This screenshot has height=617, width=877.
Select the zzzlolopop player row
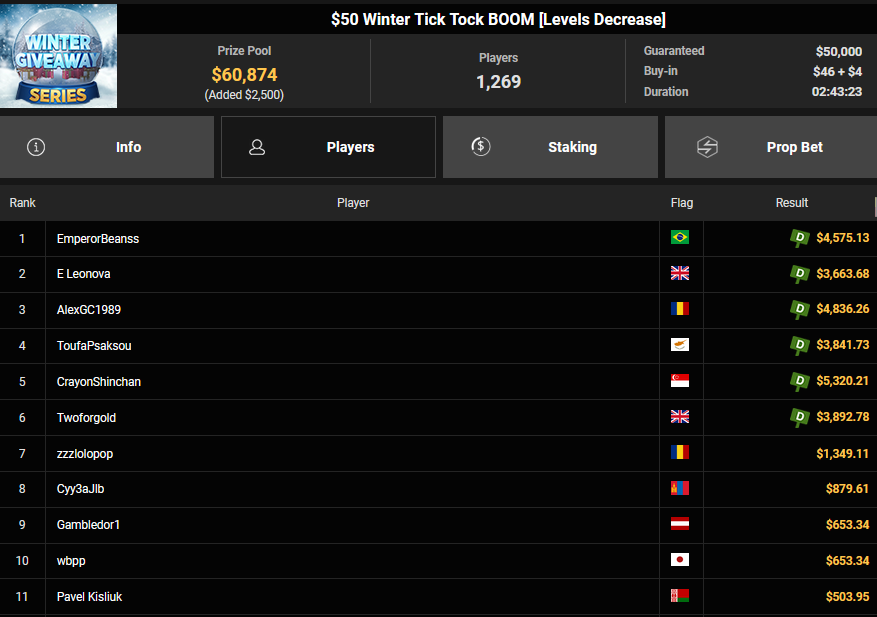[x=85, y=453]
